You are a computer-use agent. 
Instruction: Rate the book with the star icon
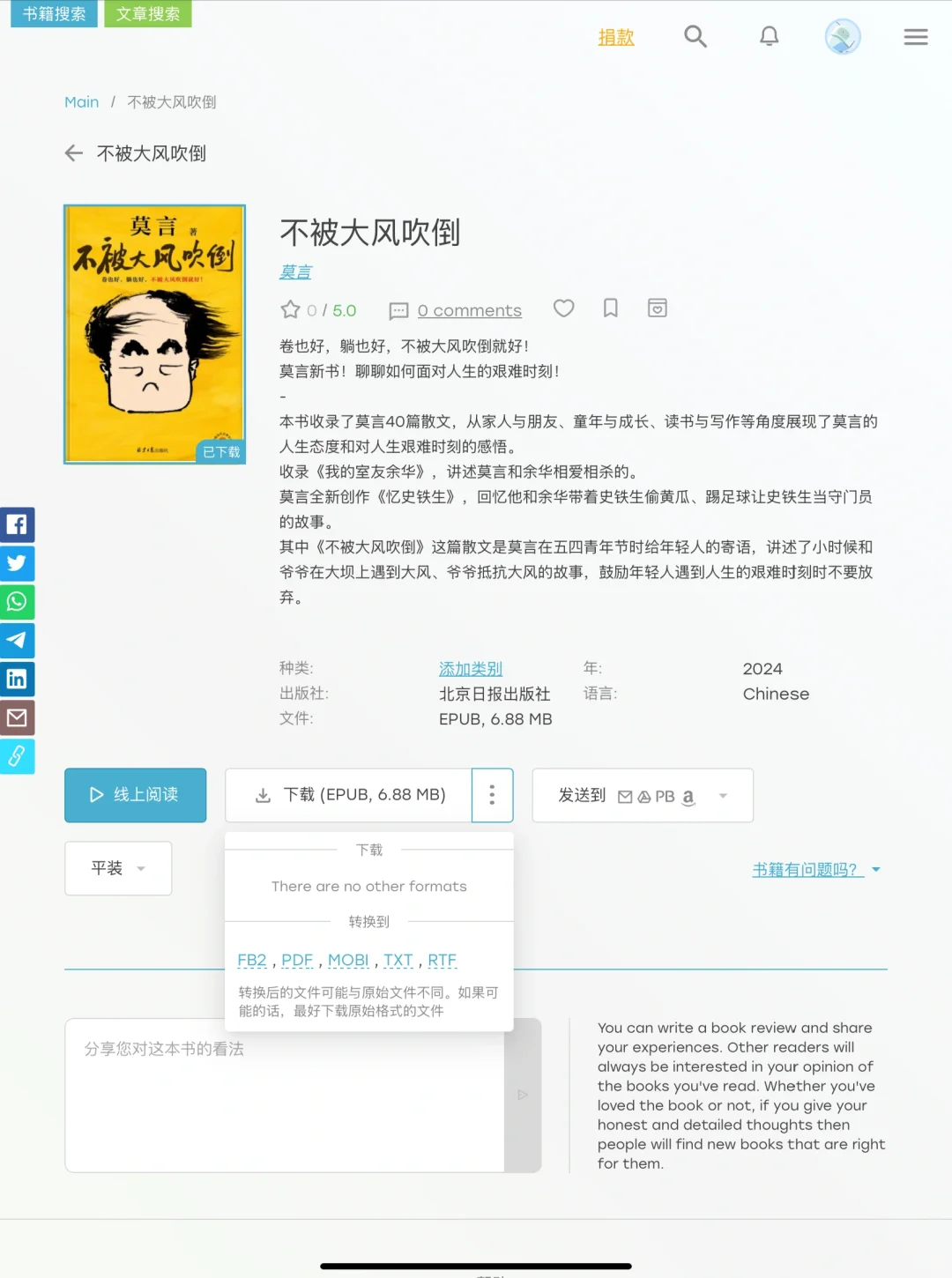(290, 309)
